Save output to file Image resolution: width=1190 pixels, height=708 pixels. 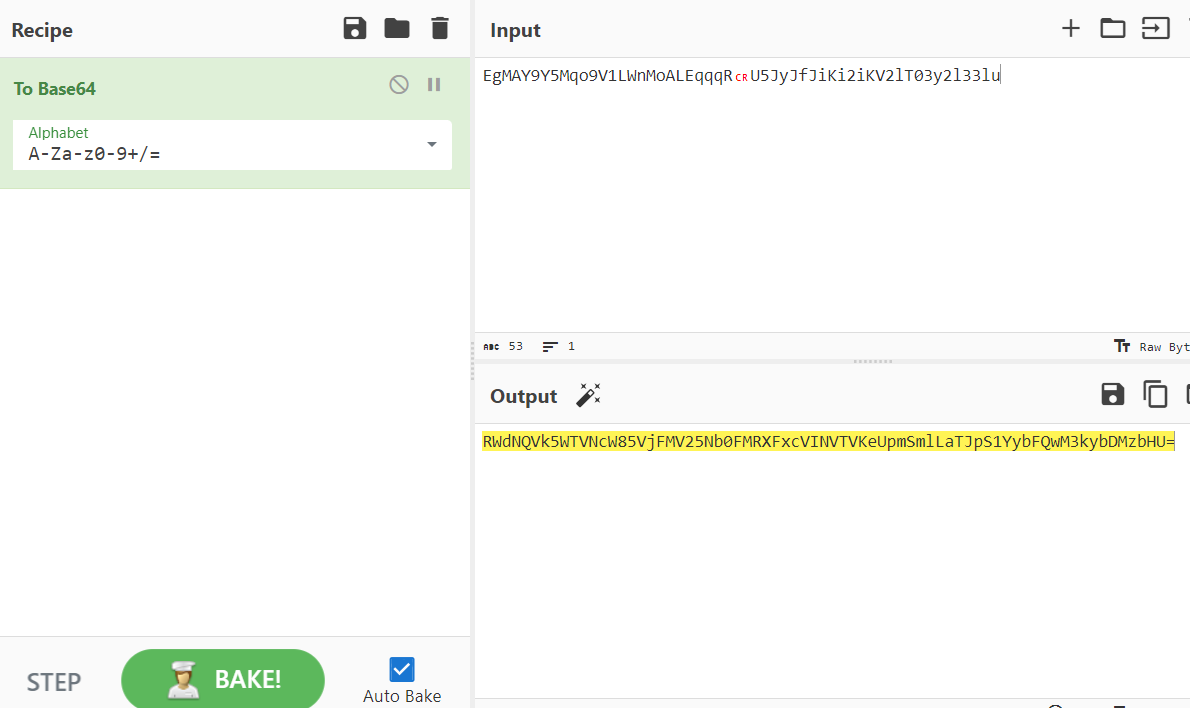(1113, 395)
